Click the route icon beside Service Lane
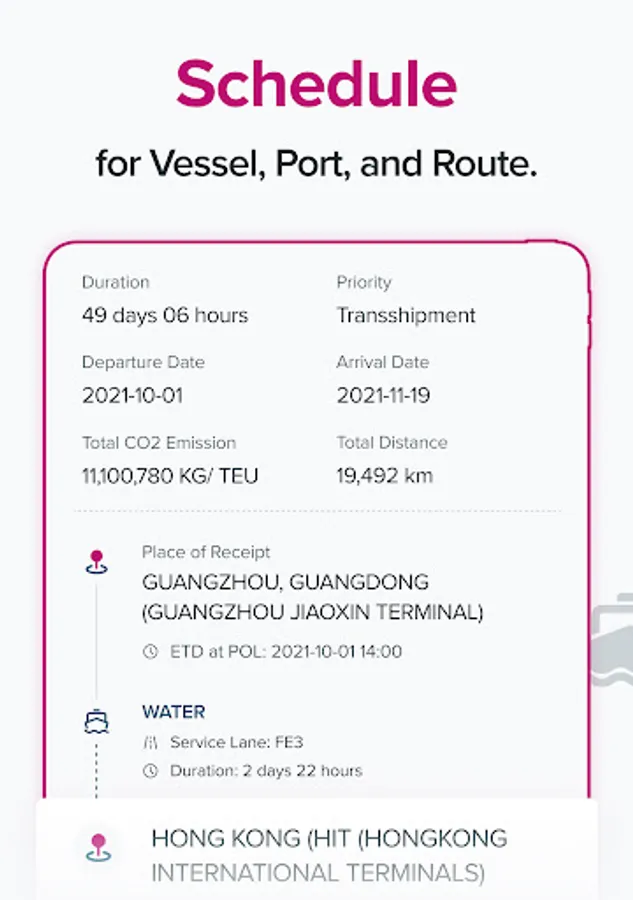Image resolution: width=633 pixels, height=900 pixels. click(x=151, y=742)
